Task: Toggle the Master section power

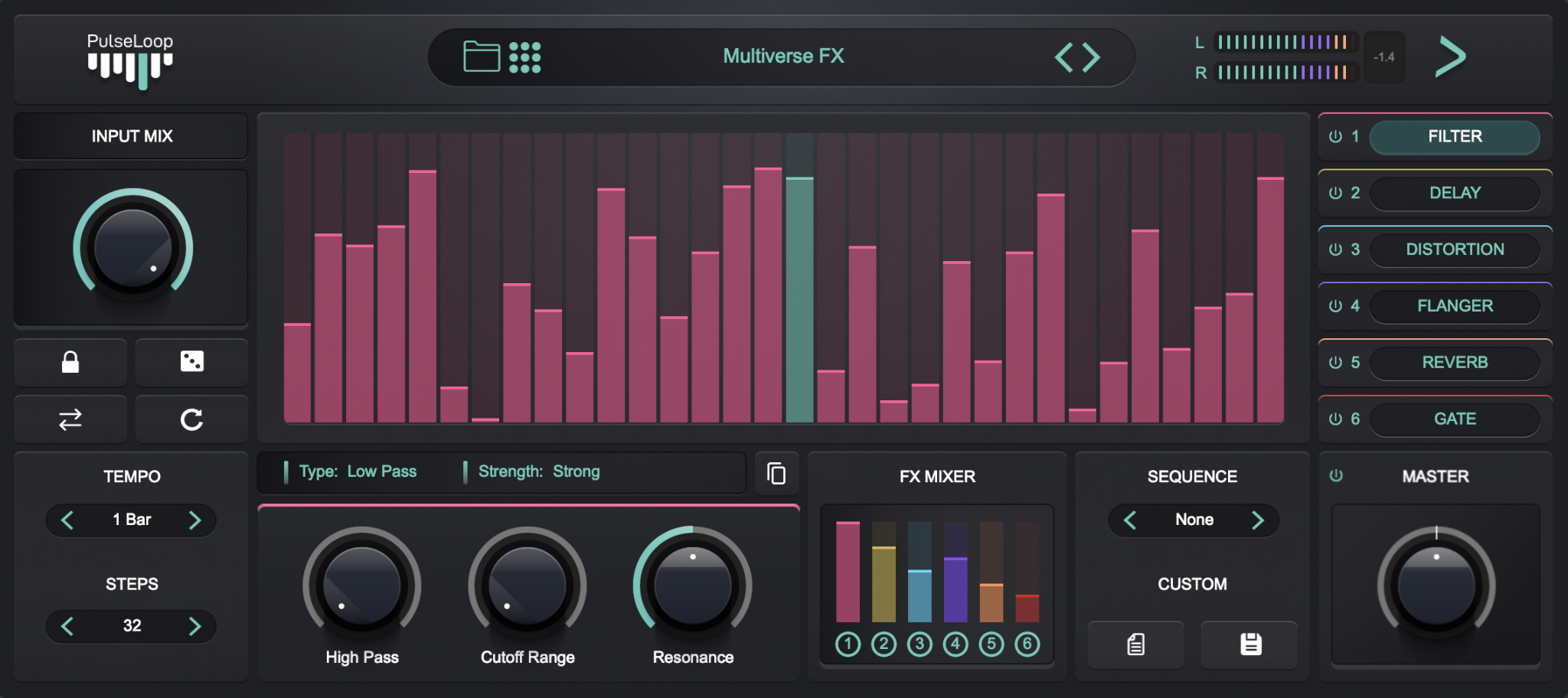Action: click(x=1336, y=476)
